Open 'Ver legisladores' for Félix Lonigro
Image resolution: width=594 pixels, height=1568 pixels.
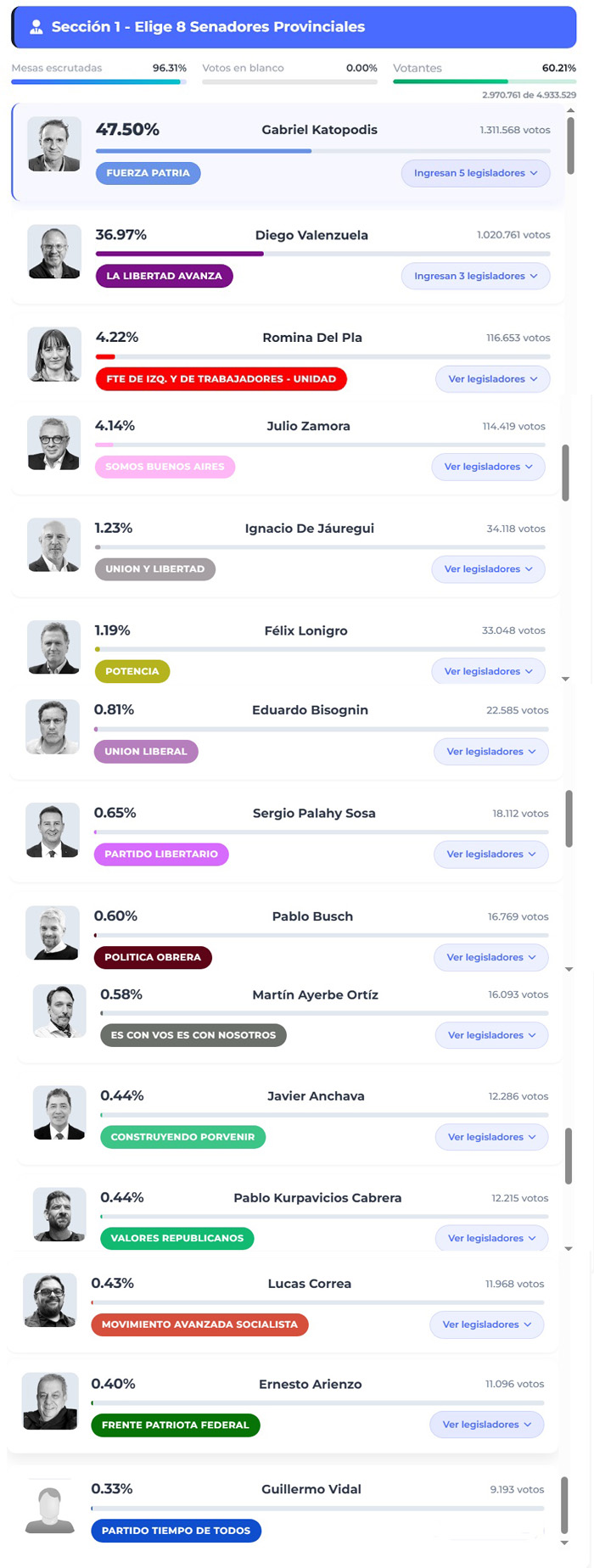488,671
